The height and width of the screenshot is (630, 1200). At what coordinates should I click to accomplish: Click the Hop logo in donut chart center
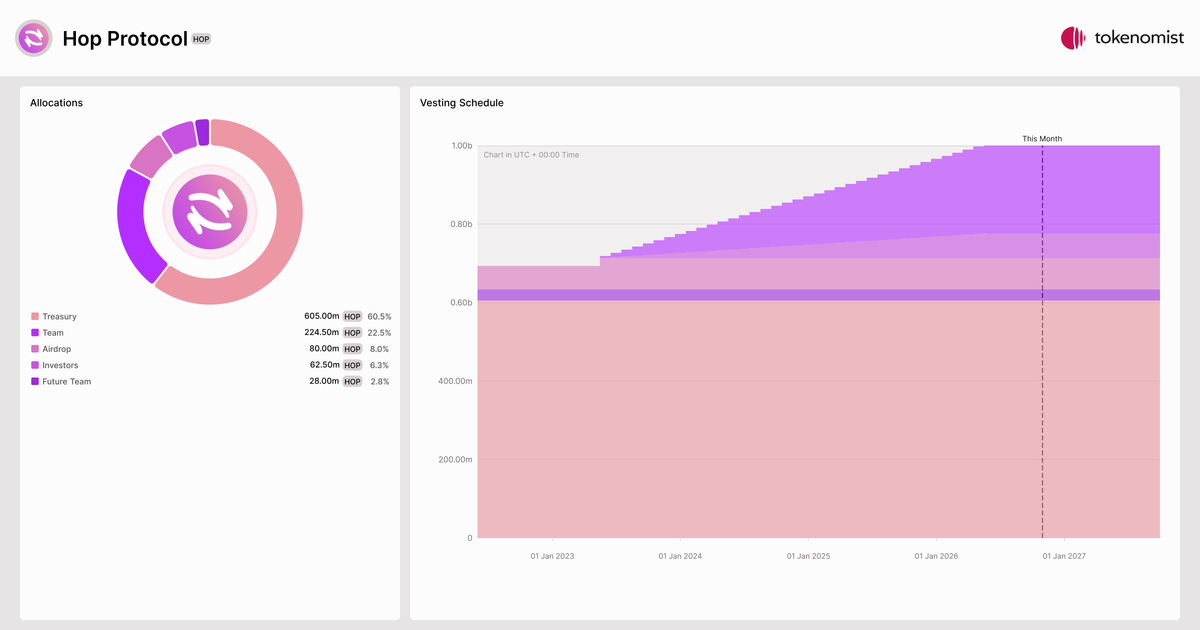pyautogui.click(x=210, y=211)
